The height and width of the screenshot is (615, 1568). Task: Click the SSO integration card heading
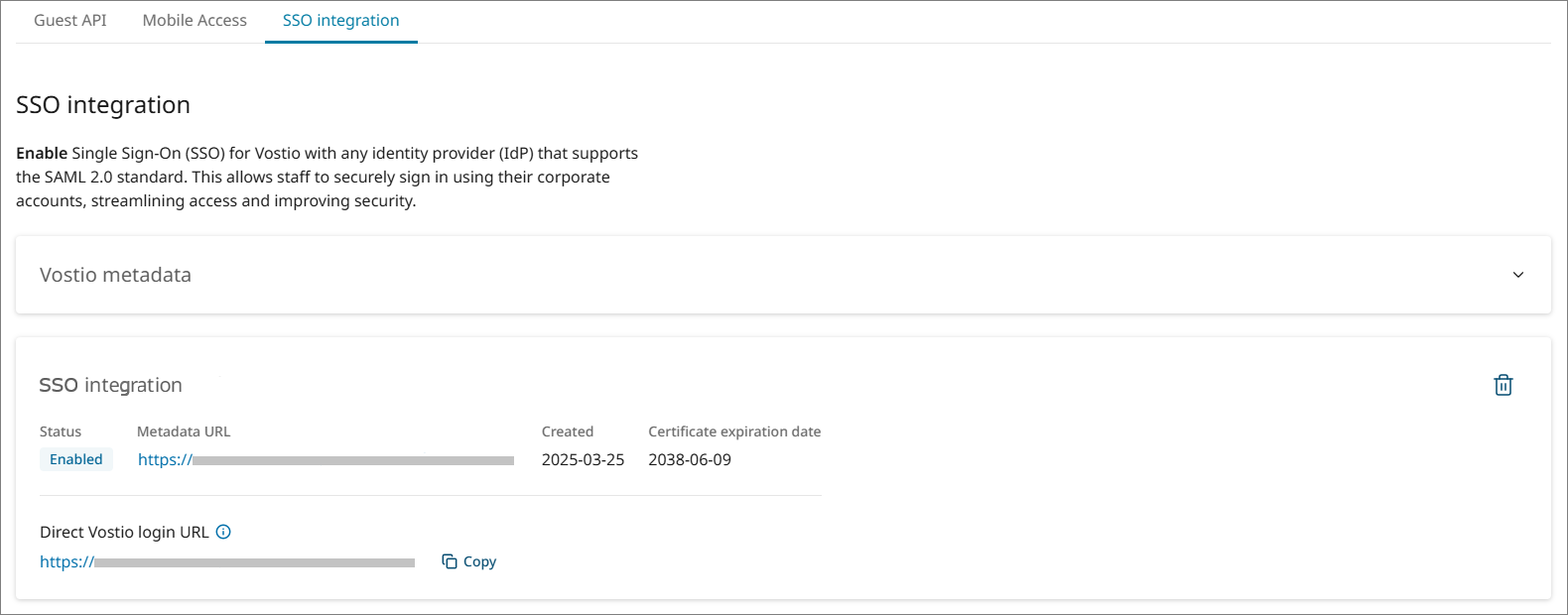[111, 385]
